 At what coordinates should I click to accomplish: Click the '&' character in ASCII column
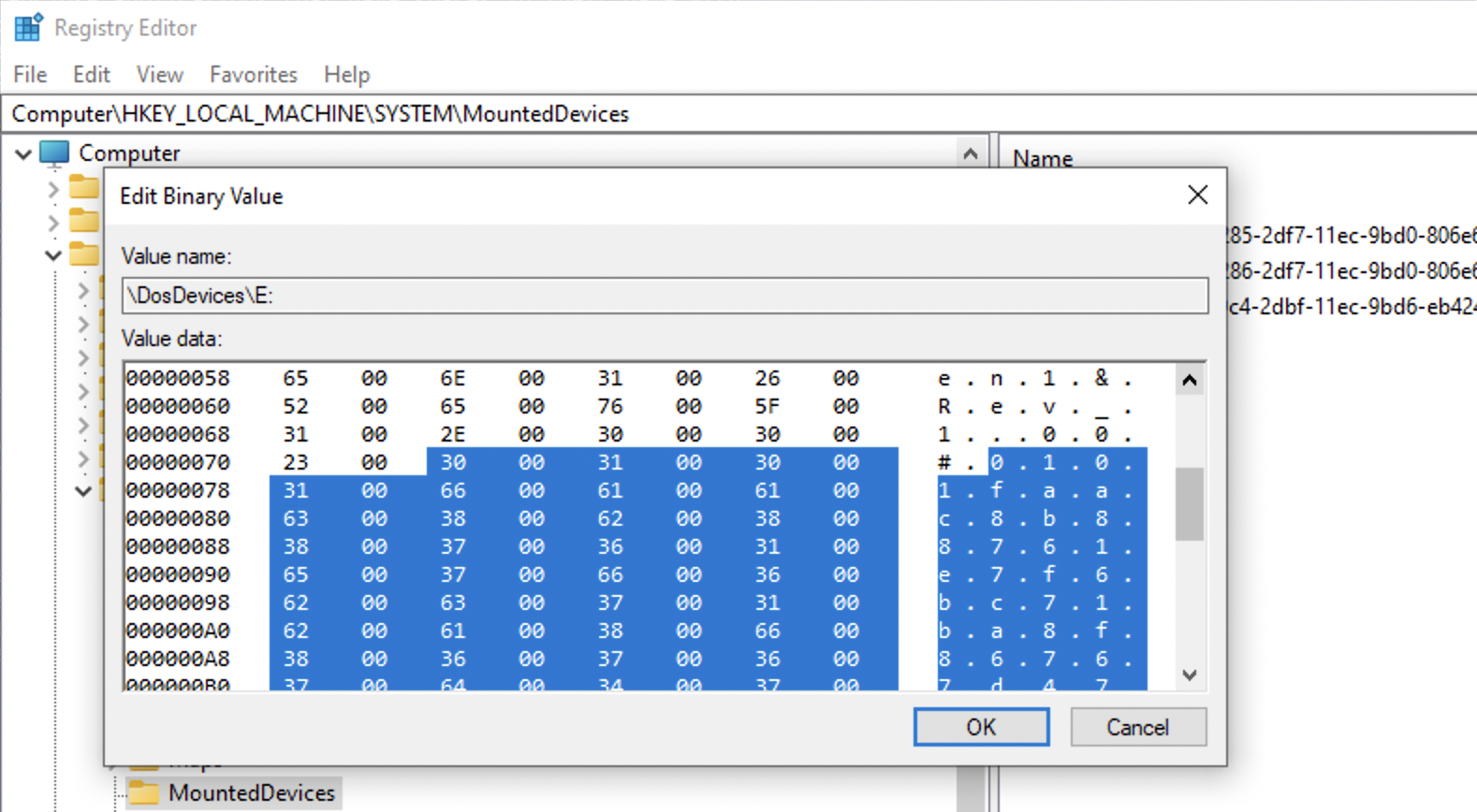pos(1102,378)
